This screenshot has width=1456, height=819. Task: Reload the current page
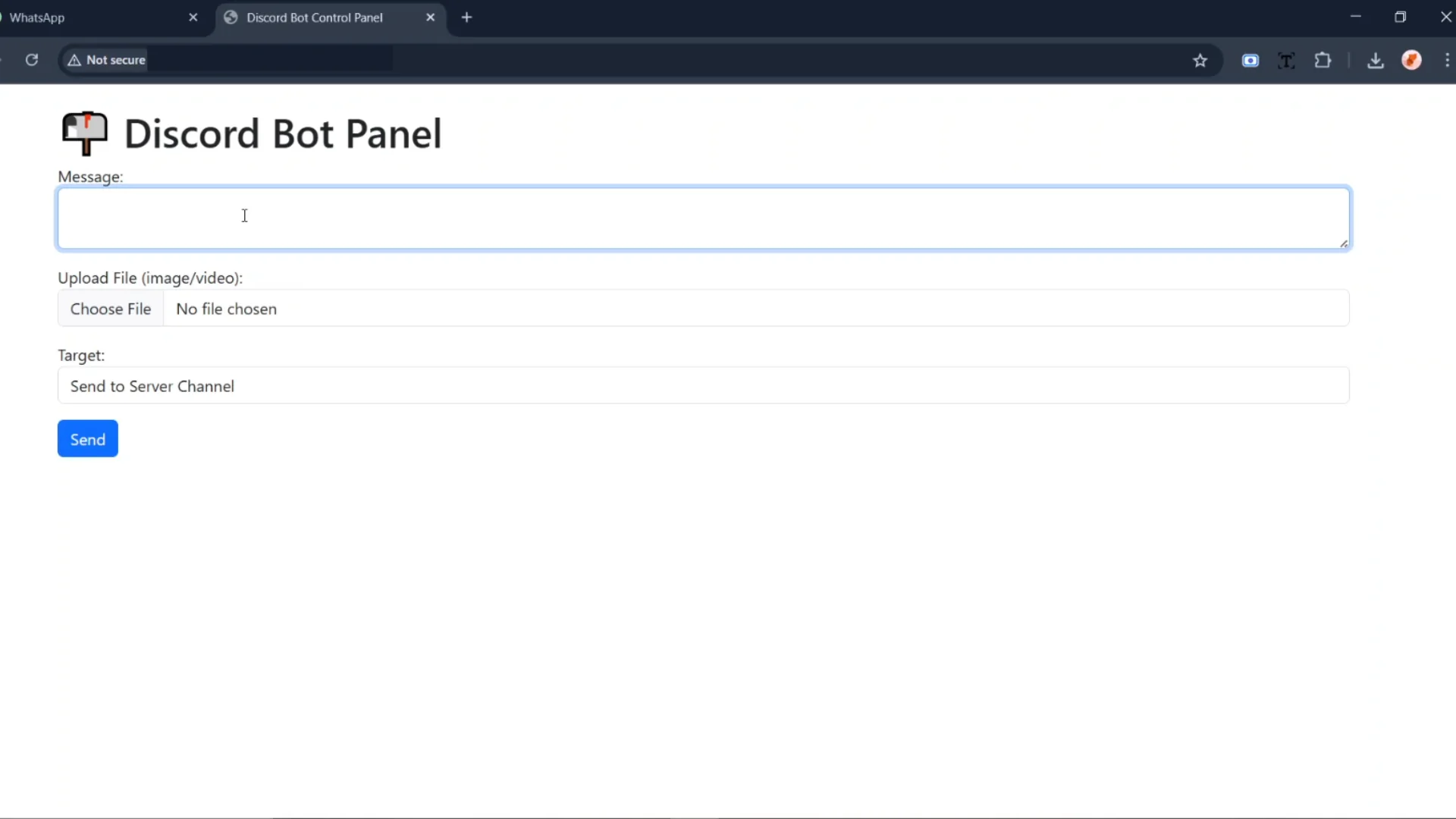coord(32,60)
